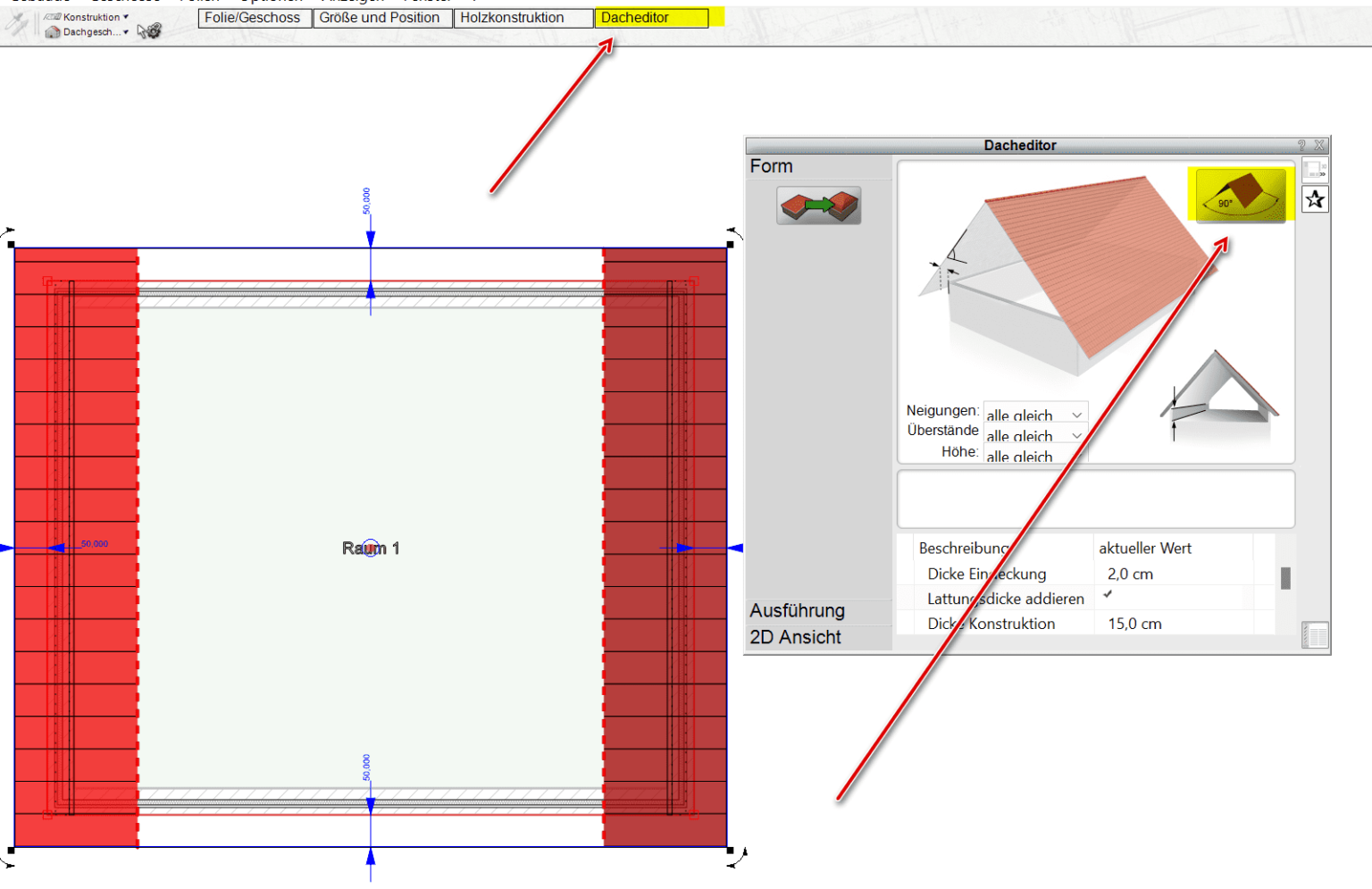The image size is (1372, 889).
Task: Click the roof transfer icon in Form panel
Action: pyautogui.click(x=818, y=205)
